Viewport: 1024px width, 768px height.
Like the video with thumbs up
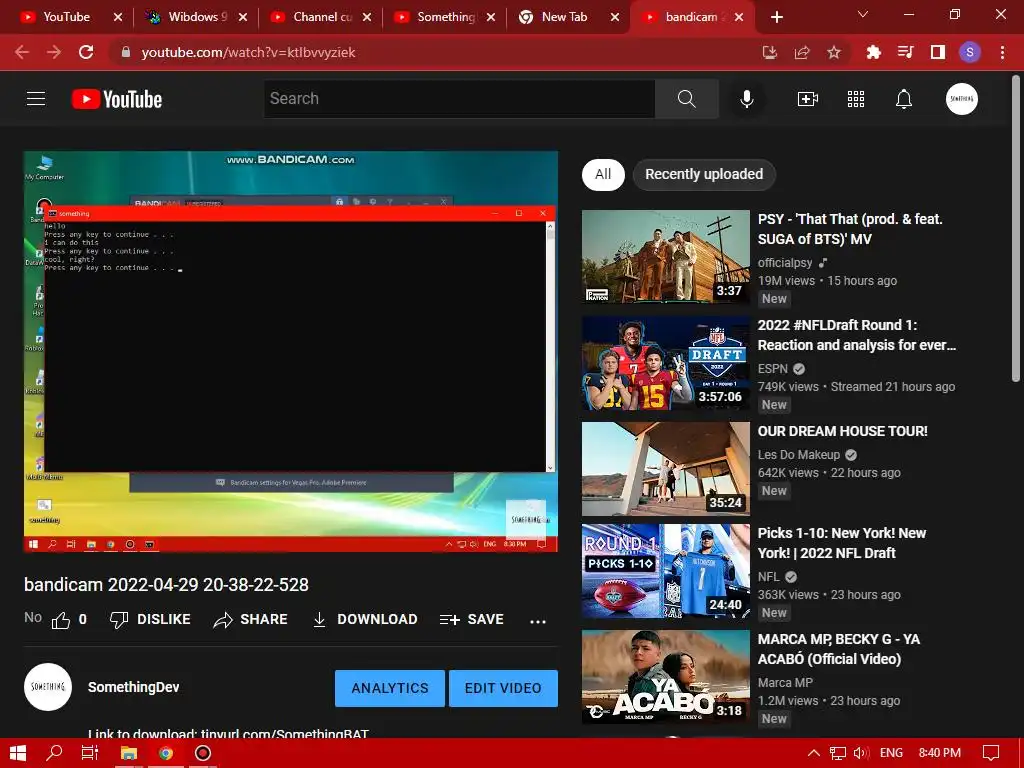click(61, 620)
